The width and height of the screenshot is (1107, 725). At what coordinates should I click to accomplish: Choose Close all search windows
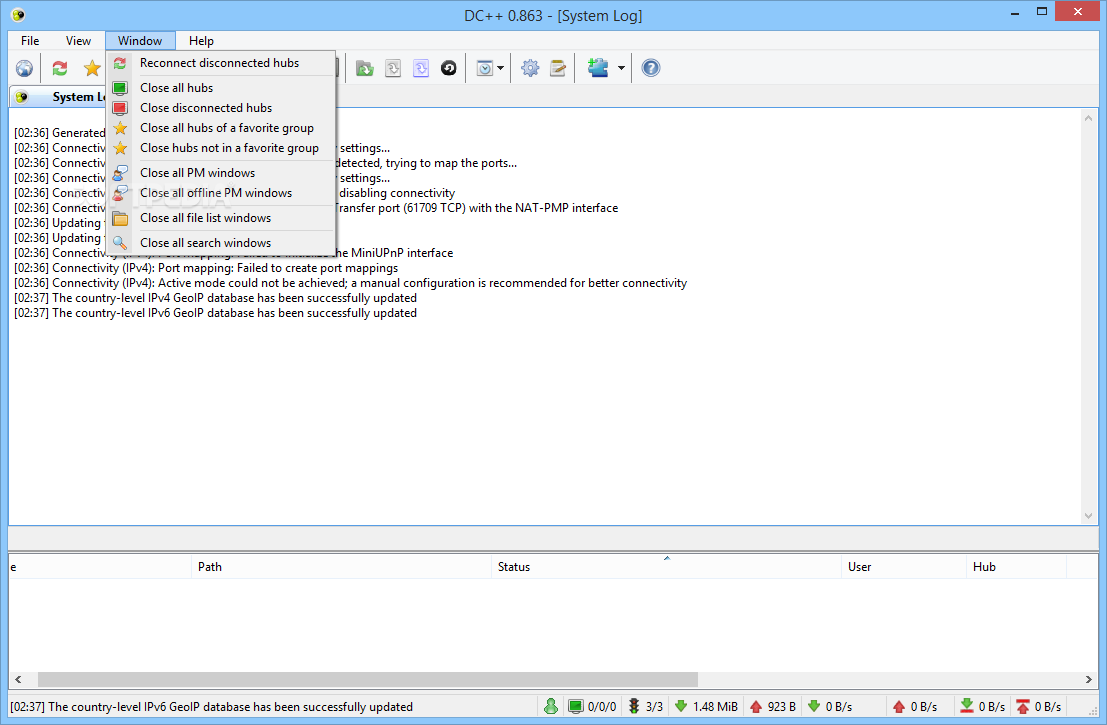[x=220, y=243]
